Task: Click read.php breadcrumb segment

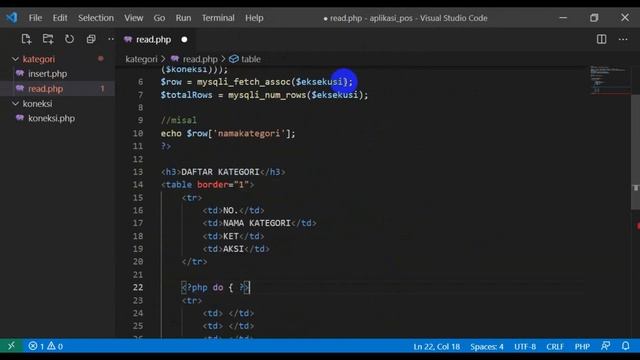Action: tap(200, 59)
